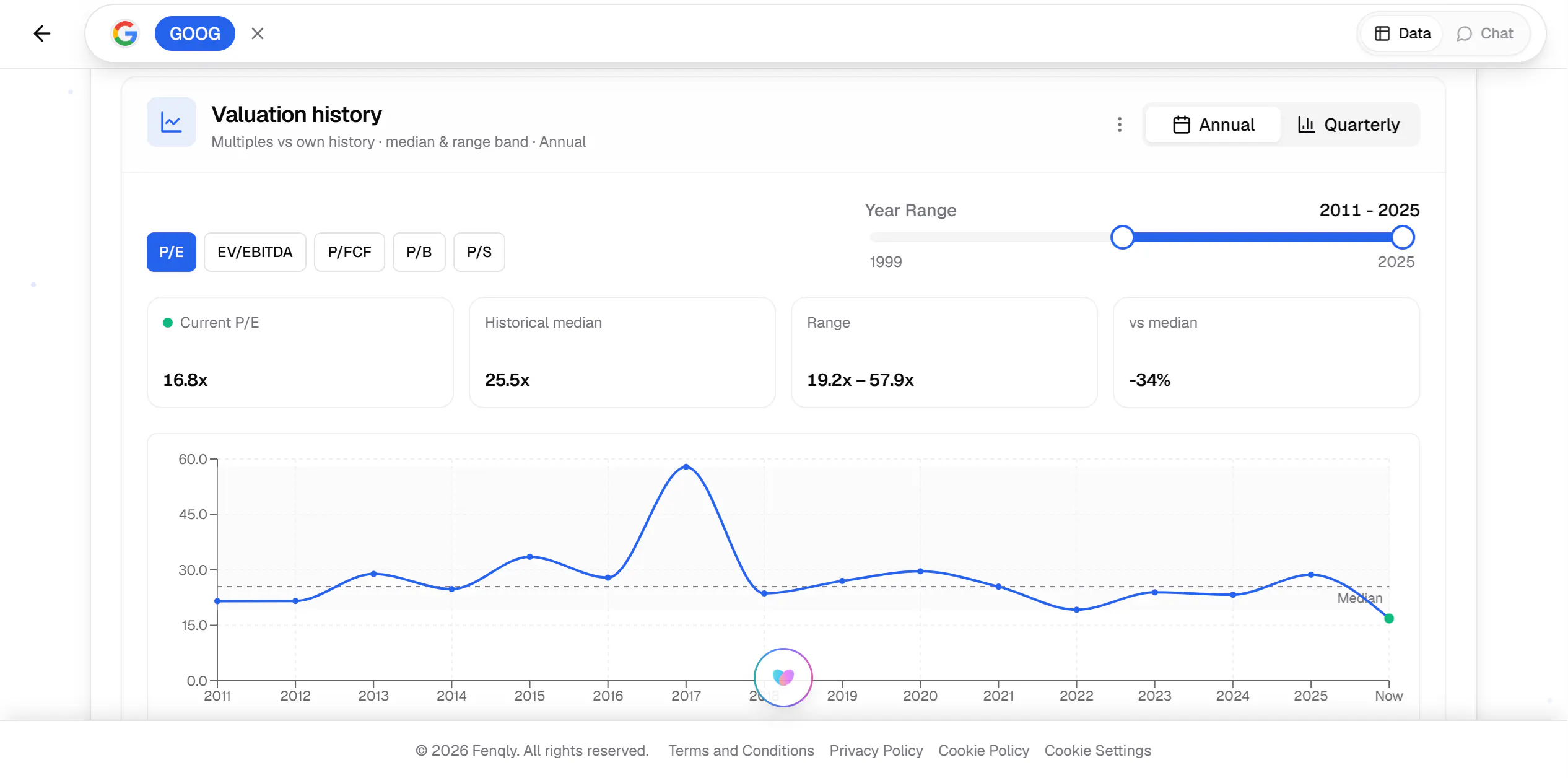1568x778 pixels.
Task: Open Terms and Conditions link
Action: point(741,751)
